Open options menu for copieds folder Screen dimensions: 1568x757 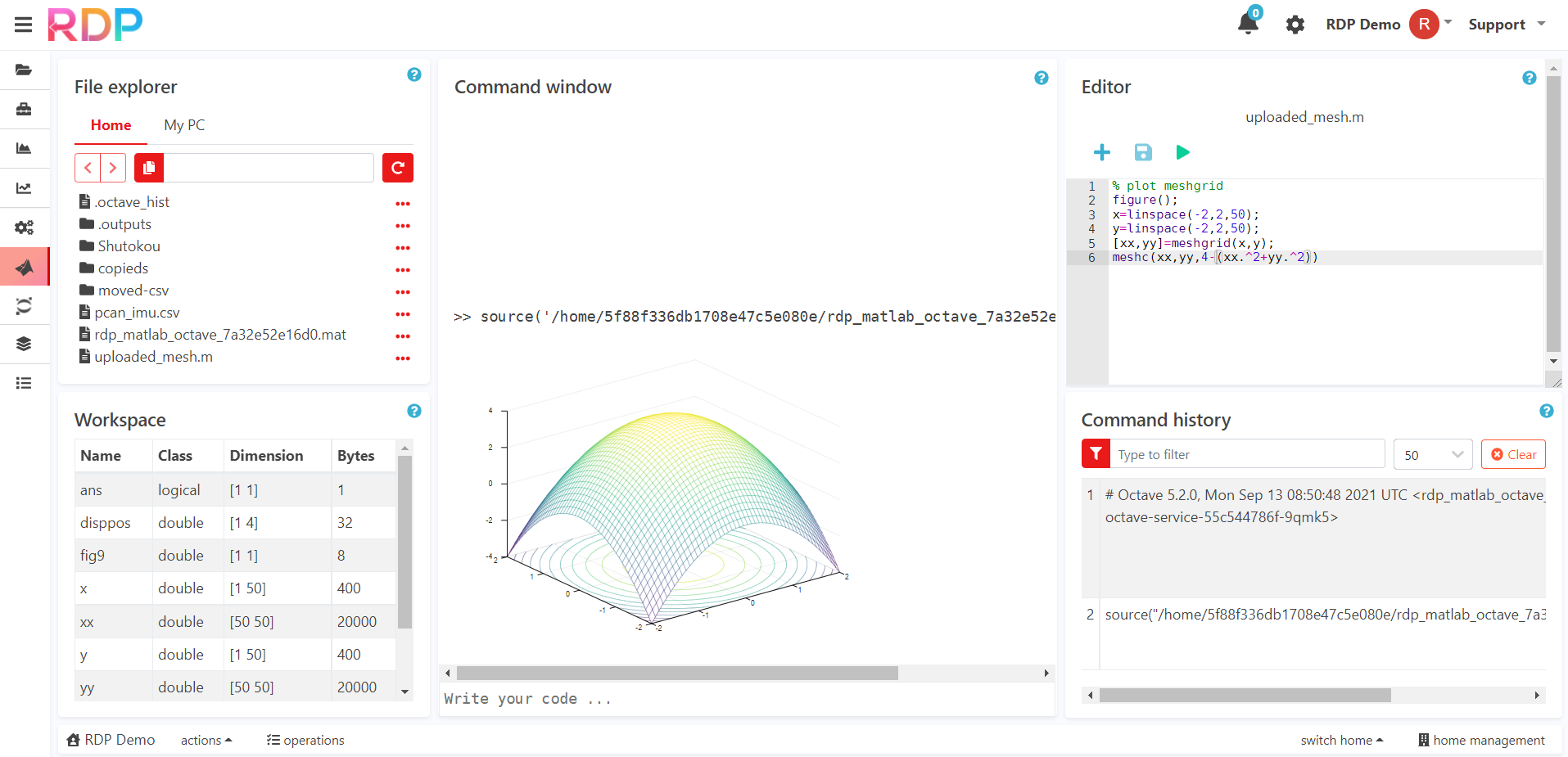tap(403, 270)
